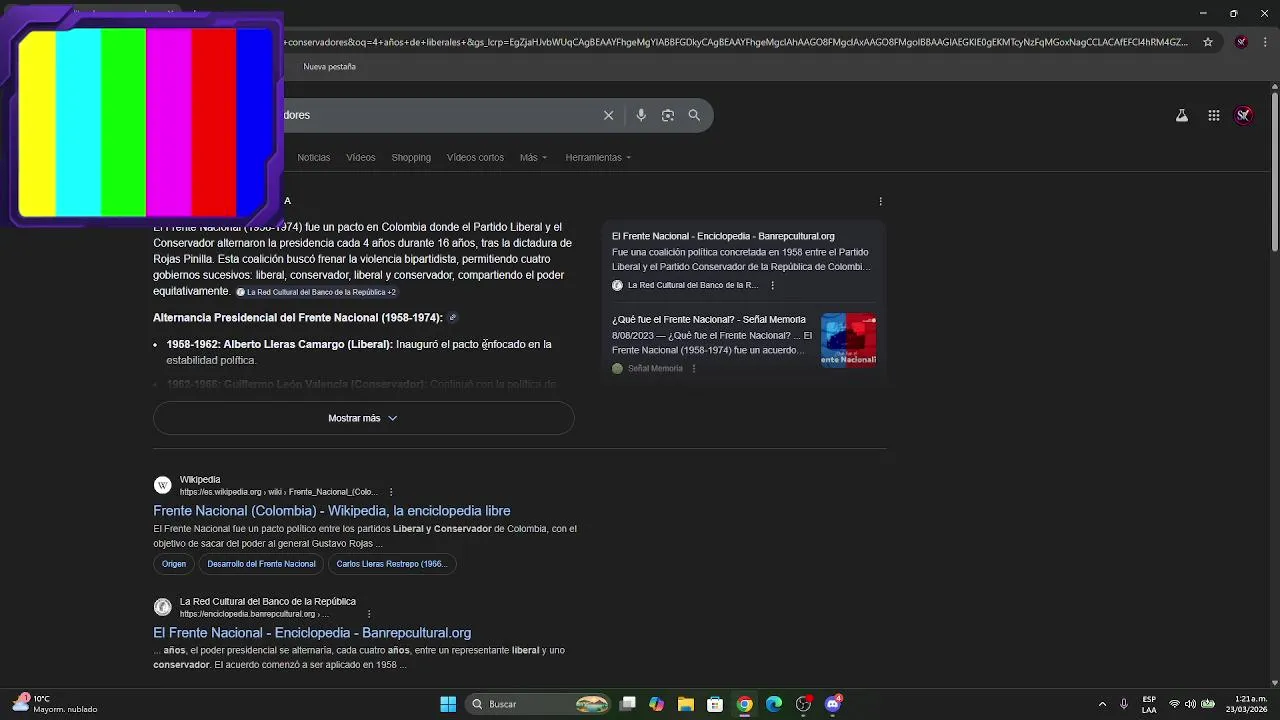
Task: Open the Chrome three-dot menu
Action: 1264,42
